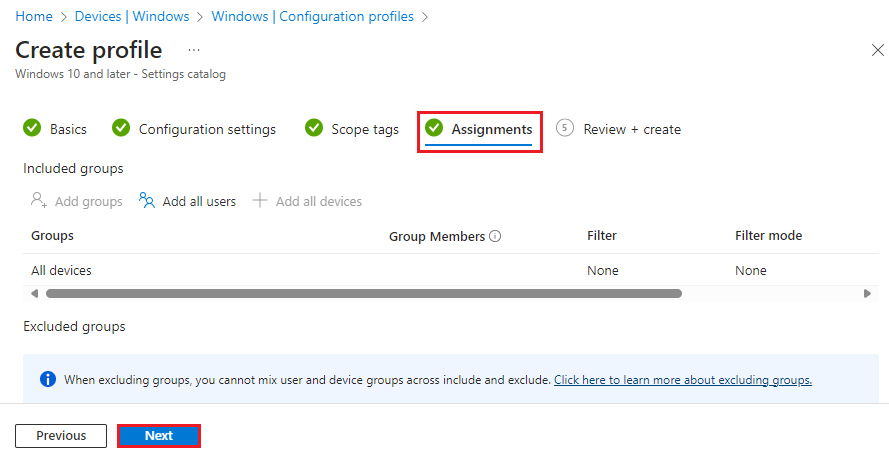Switch to the Scope tags step
This screenshot has width=889, height=450.
click(365, 129)
